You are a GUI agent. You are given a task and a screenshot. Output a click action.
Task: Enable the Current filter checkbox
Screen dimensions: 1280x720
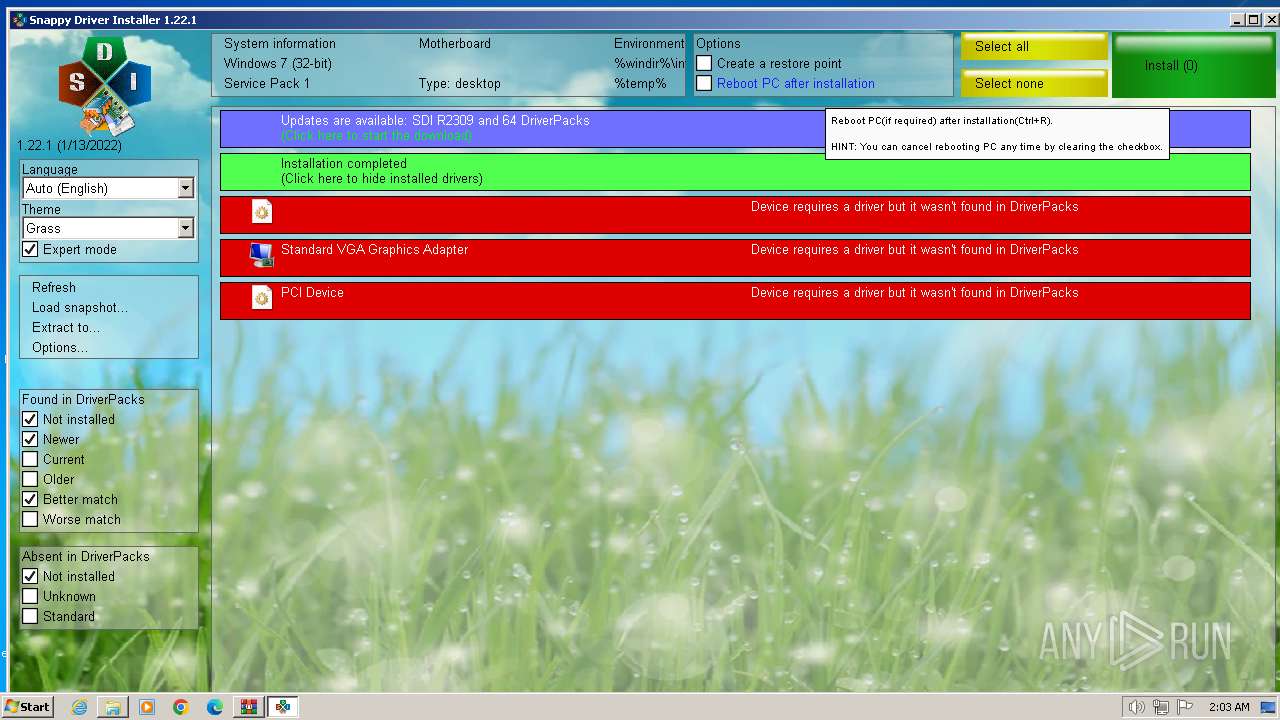(30, 459)
